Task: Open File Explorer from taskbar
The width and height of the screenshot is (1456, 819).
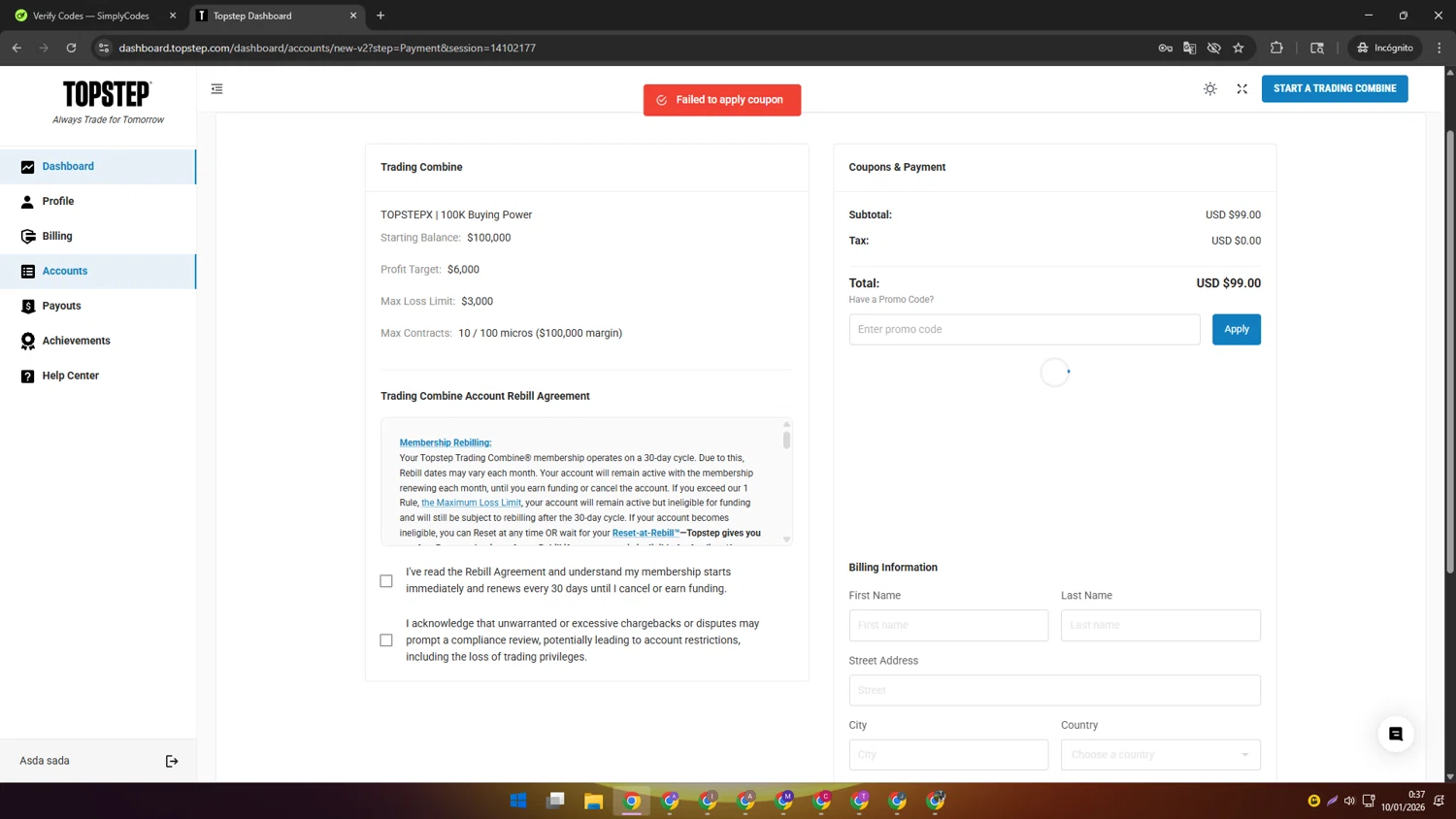Action: (x=594, y=801)
